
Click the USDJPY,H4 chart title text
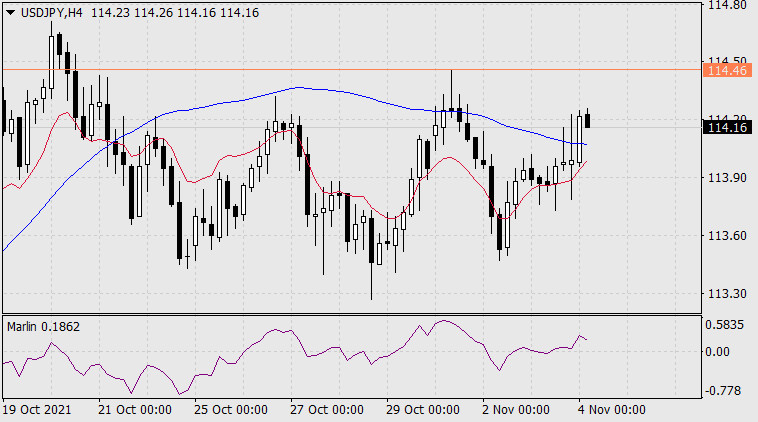point(52,13)
